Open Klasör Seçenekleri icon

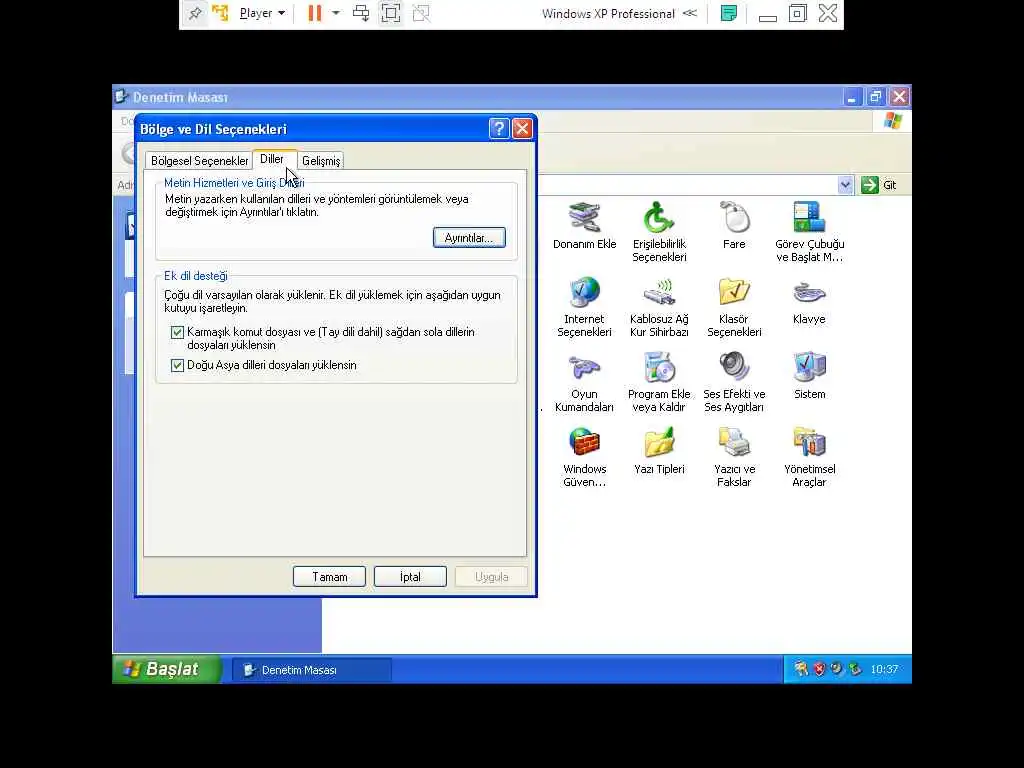(x=734, y=307)
